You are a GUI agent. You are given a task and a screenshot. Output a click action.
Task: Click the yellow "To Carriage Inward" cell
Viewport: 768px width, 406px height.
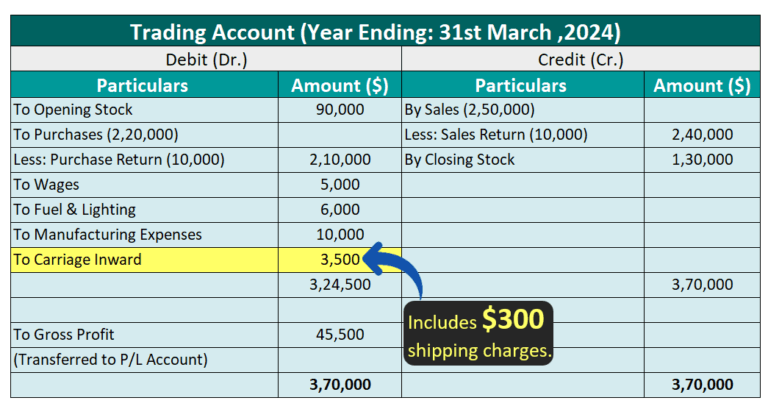pos(142,260)
